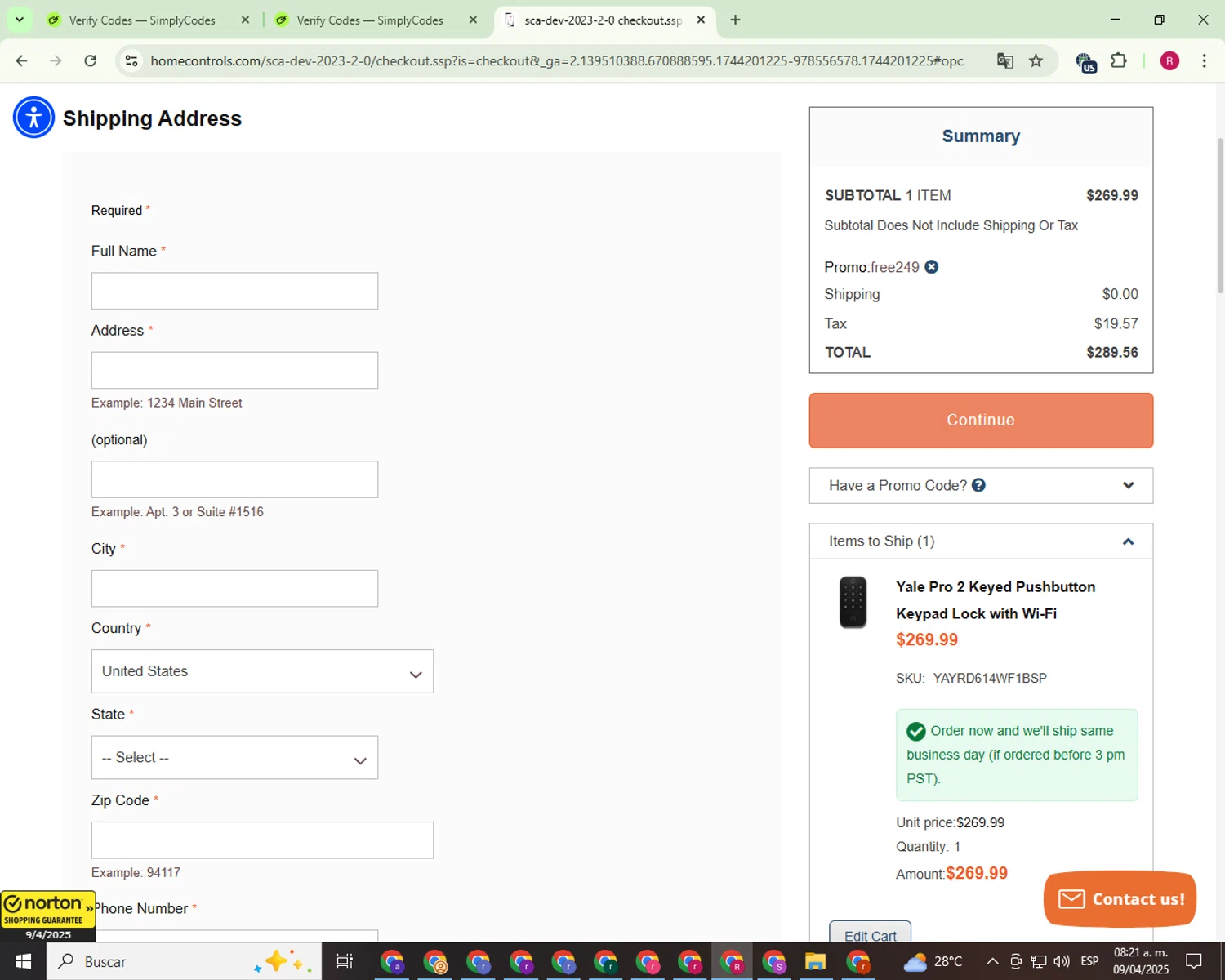Click the orange Continue button
Viewport: 1225px width, 980px height.
[x=981, y=420]
